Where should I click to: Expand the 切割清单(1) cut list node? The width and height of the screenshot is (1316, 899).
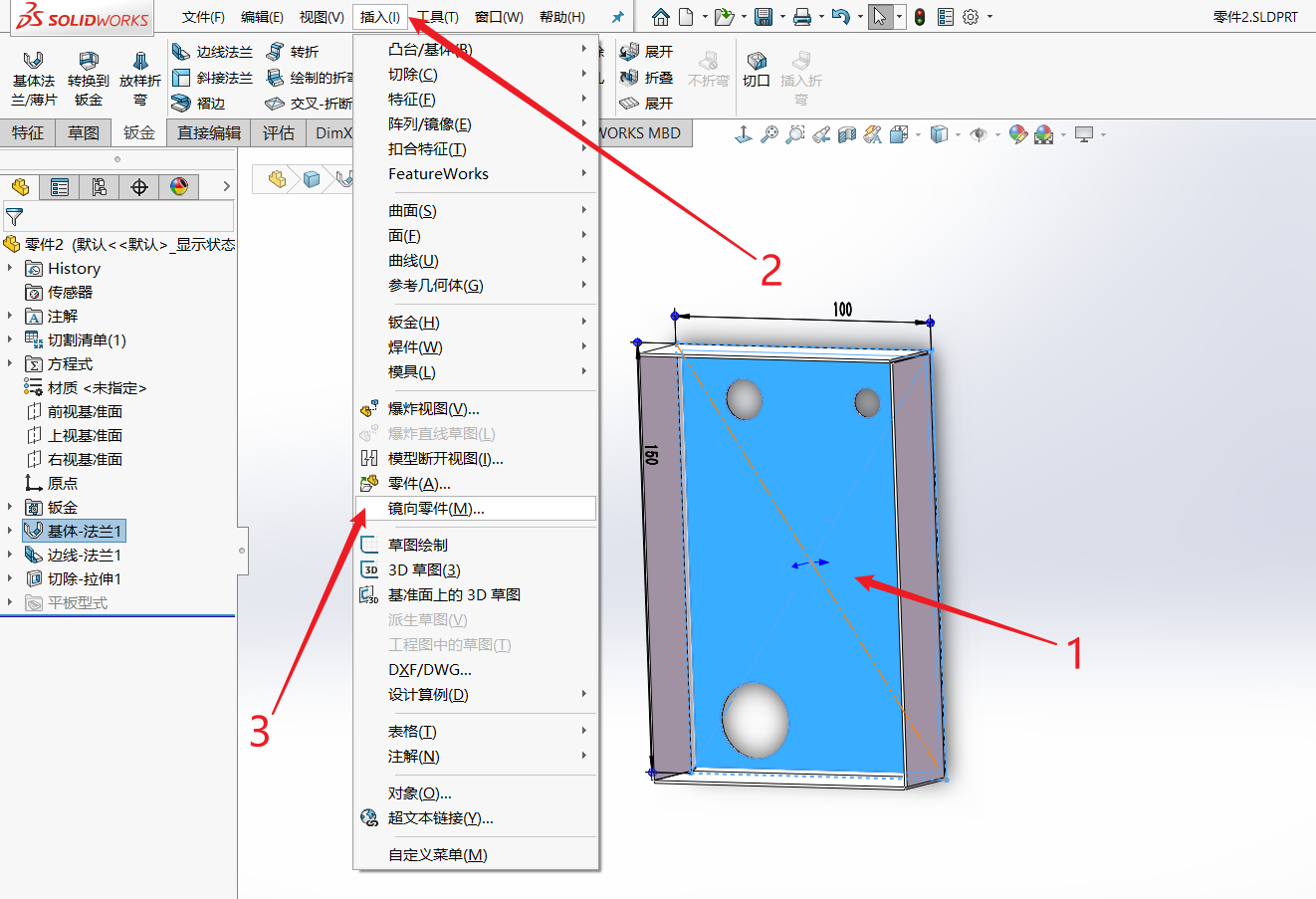coord(11,339)
